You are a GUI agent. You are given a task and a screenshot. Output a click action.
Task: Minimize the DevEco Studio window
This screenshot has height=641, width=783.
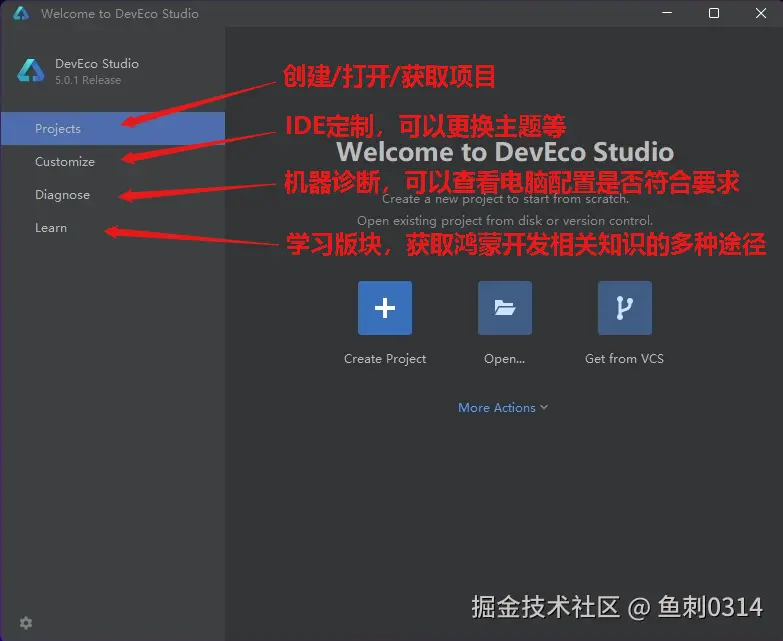click(667, 13)
